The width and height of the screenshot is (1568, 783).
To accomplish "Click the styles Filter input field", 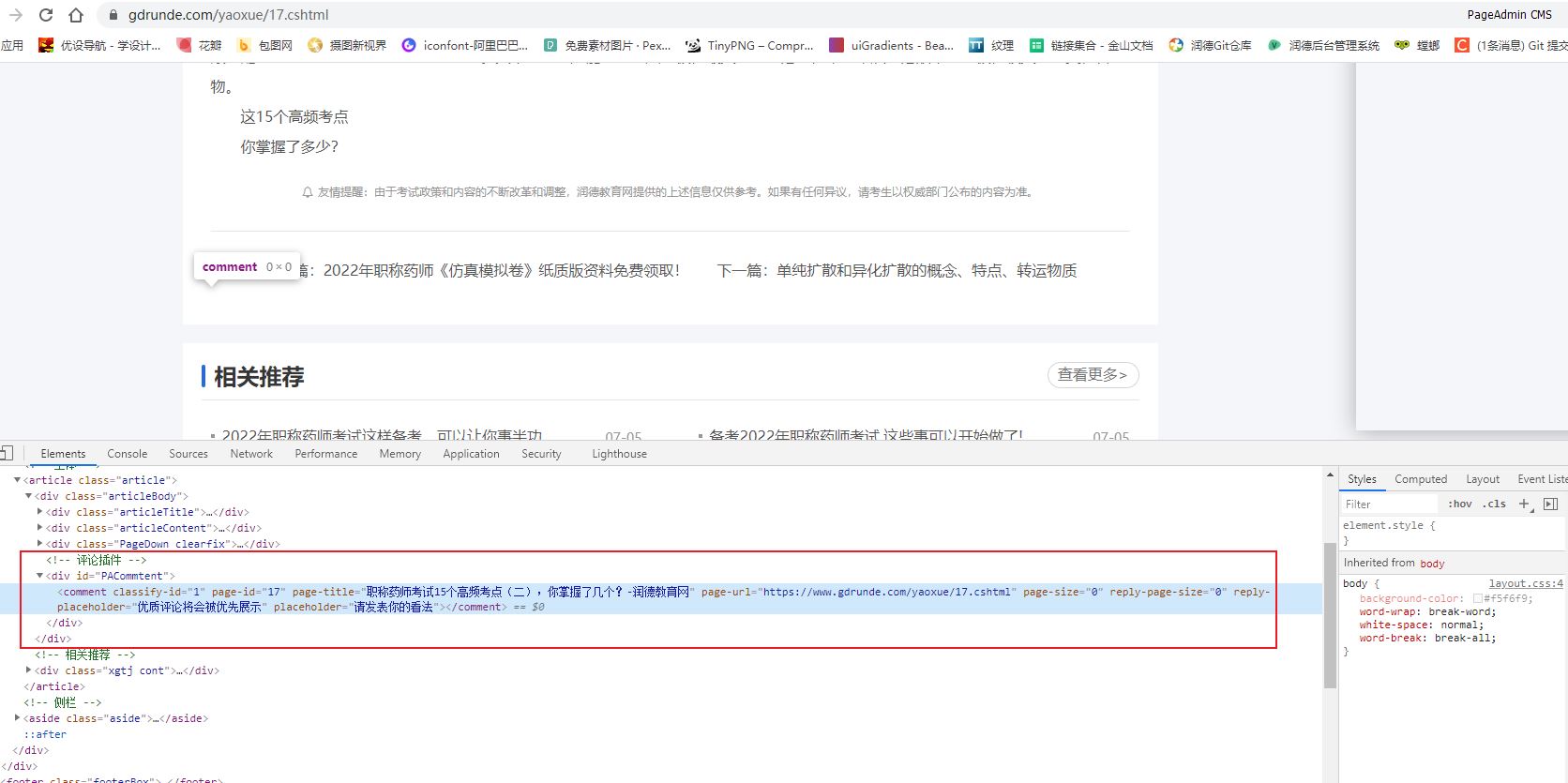I will tap(1388, 504).
